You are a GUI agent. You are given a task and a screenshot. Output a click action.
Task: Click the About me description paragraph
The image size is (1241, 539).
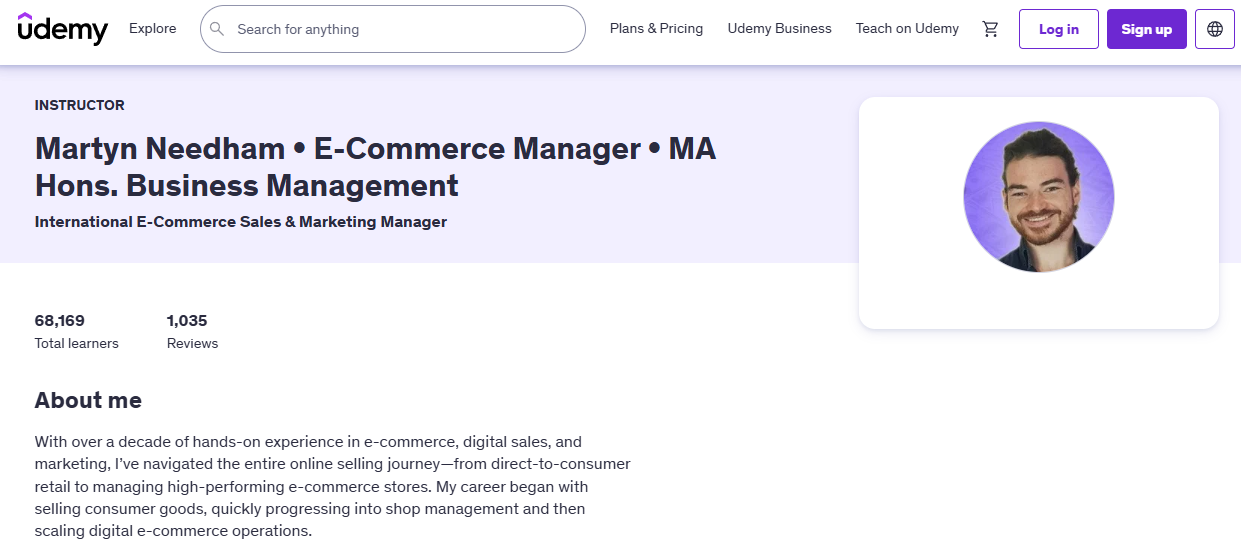333,486
